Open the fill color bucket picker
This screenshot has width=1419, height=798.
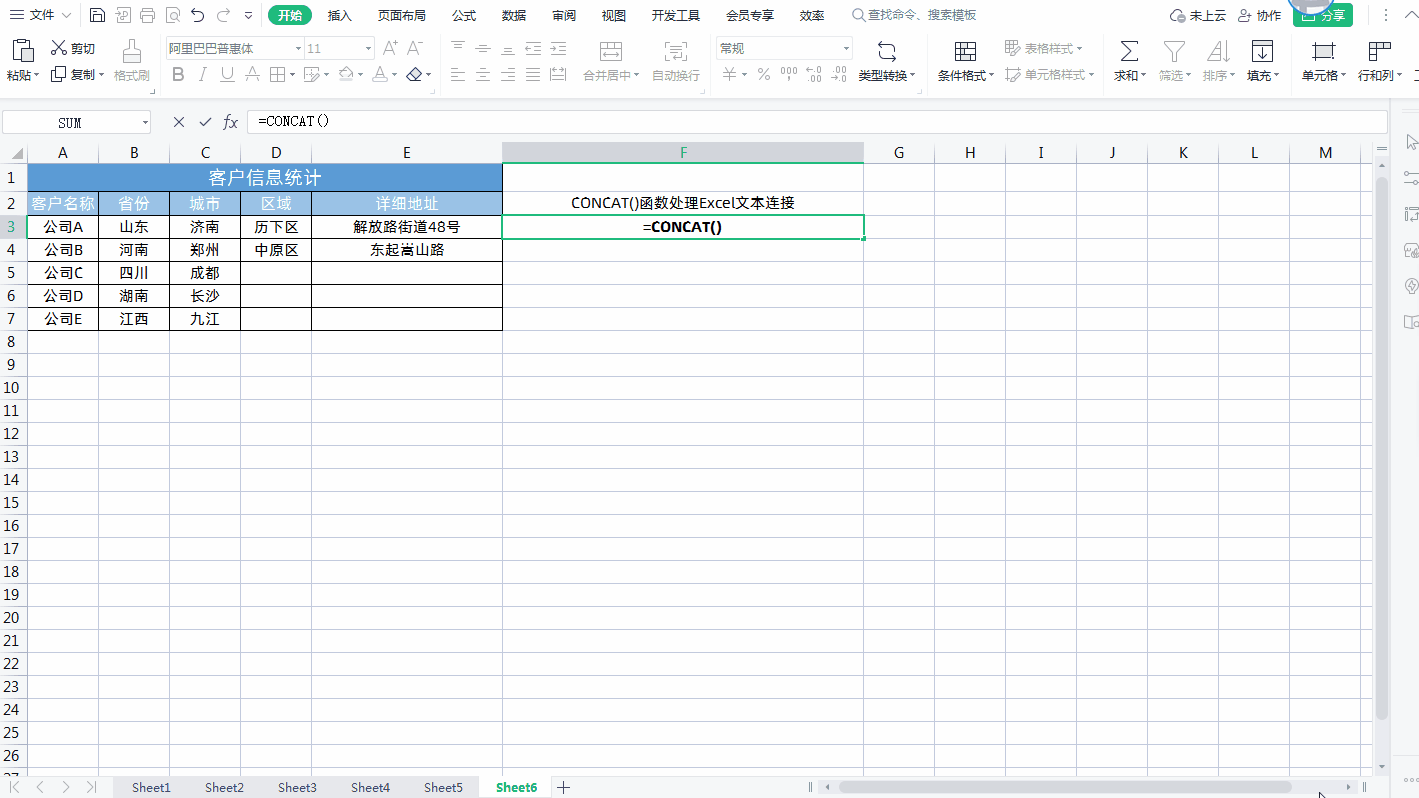click(345, 74)
